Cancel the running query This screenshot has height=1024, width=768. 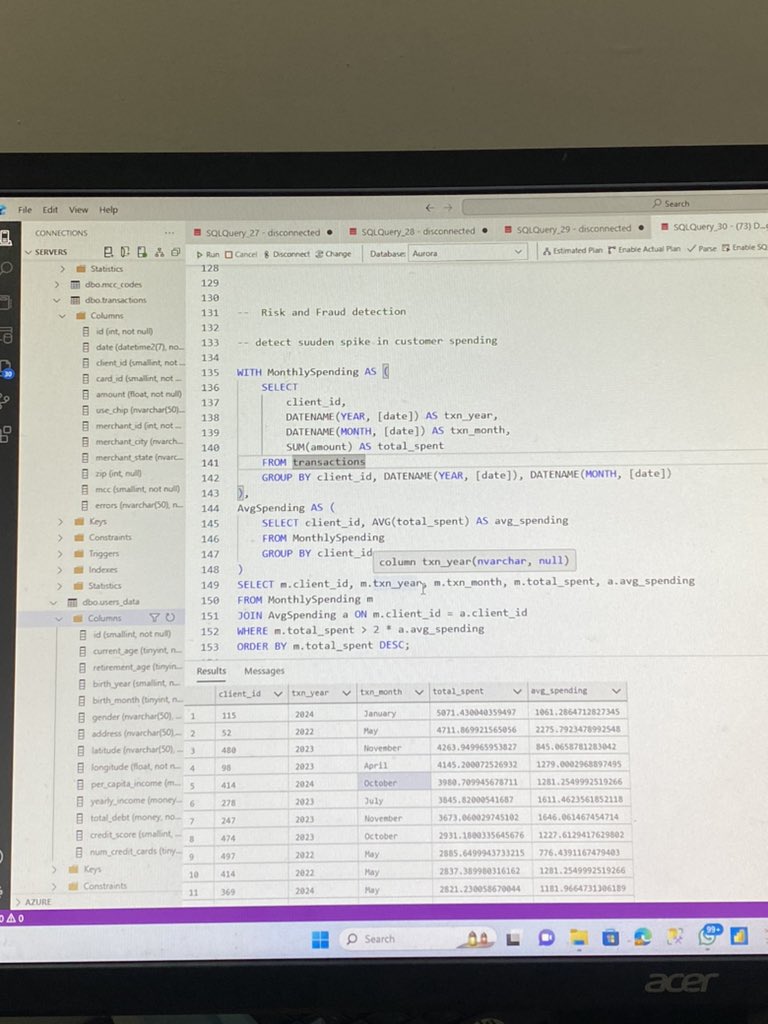pyautogui.click(x=241, y=254)
